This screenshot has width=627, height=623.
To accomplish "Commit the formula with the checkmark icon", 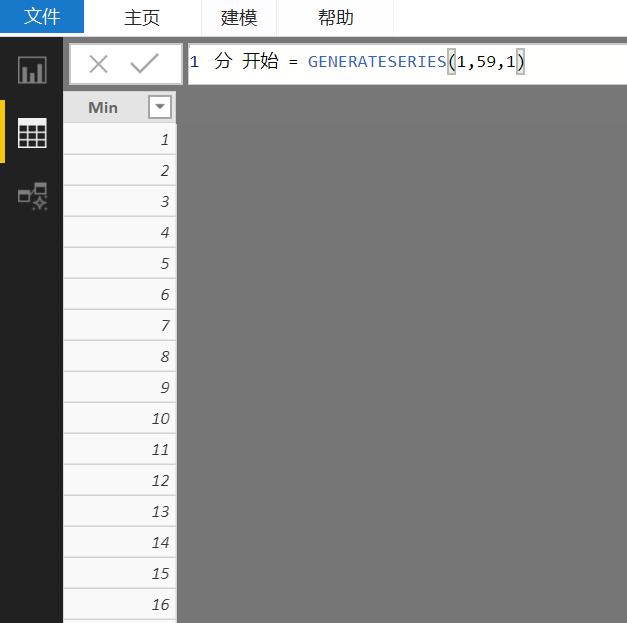I will pos(144,63).
